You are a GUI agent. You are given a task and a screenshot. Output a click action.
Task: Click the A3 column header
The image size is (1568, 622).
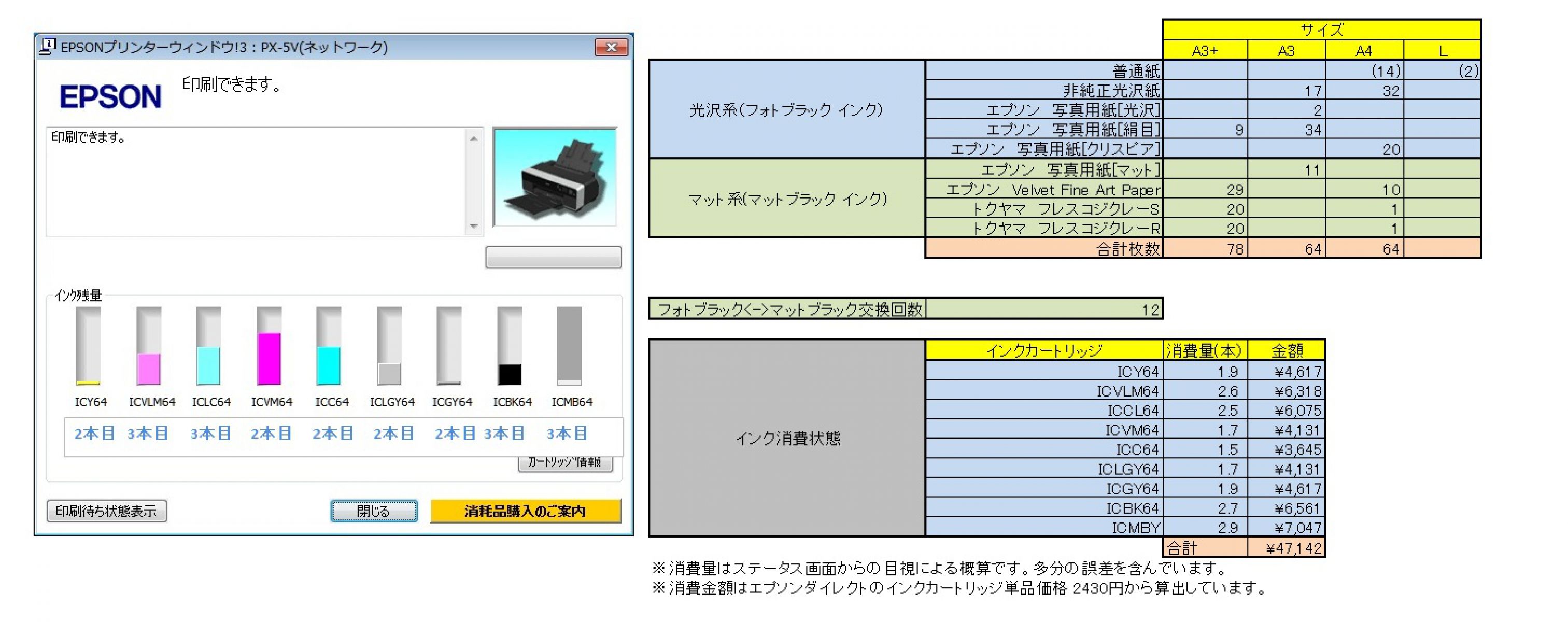pos(1286,50)
